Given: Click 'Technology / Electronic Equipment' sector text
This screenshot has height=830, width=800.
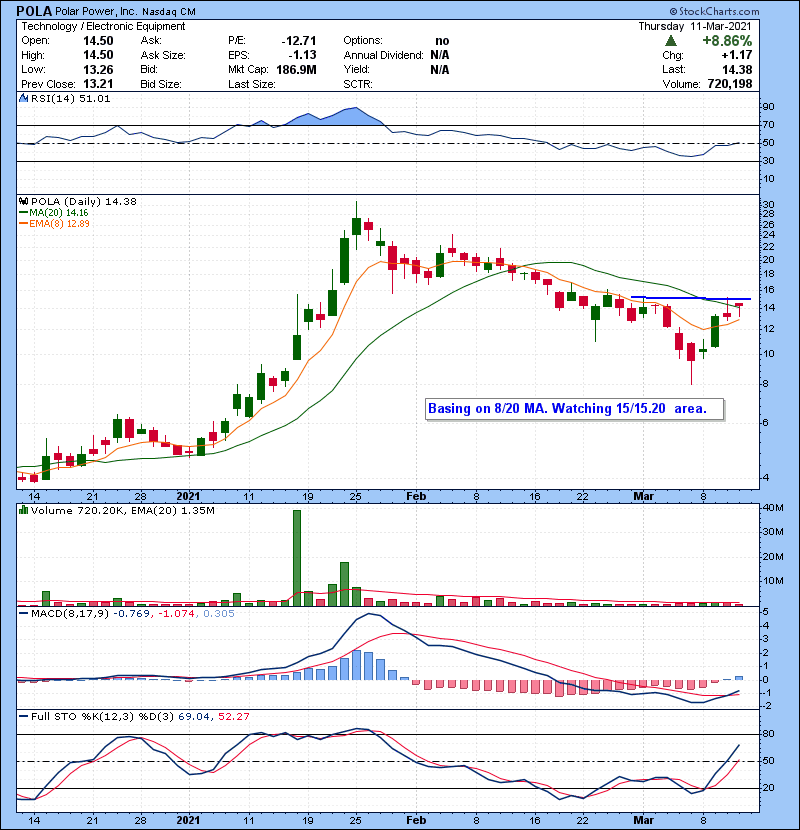Looking at the screenshot, I should coord(103,26).
